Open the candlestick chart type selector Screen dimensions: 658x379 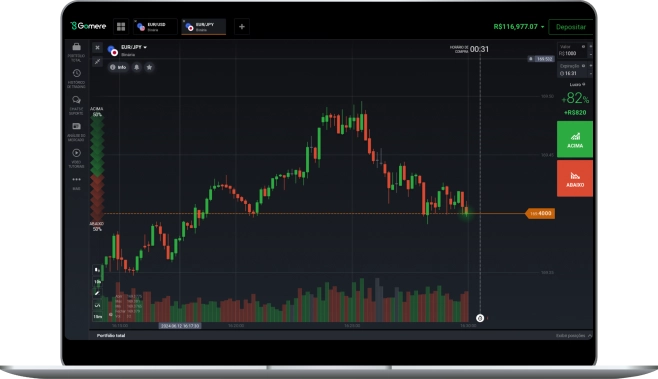click(97, 270)
